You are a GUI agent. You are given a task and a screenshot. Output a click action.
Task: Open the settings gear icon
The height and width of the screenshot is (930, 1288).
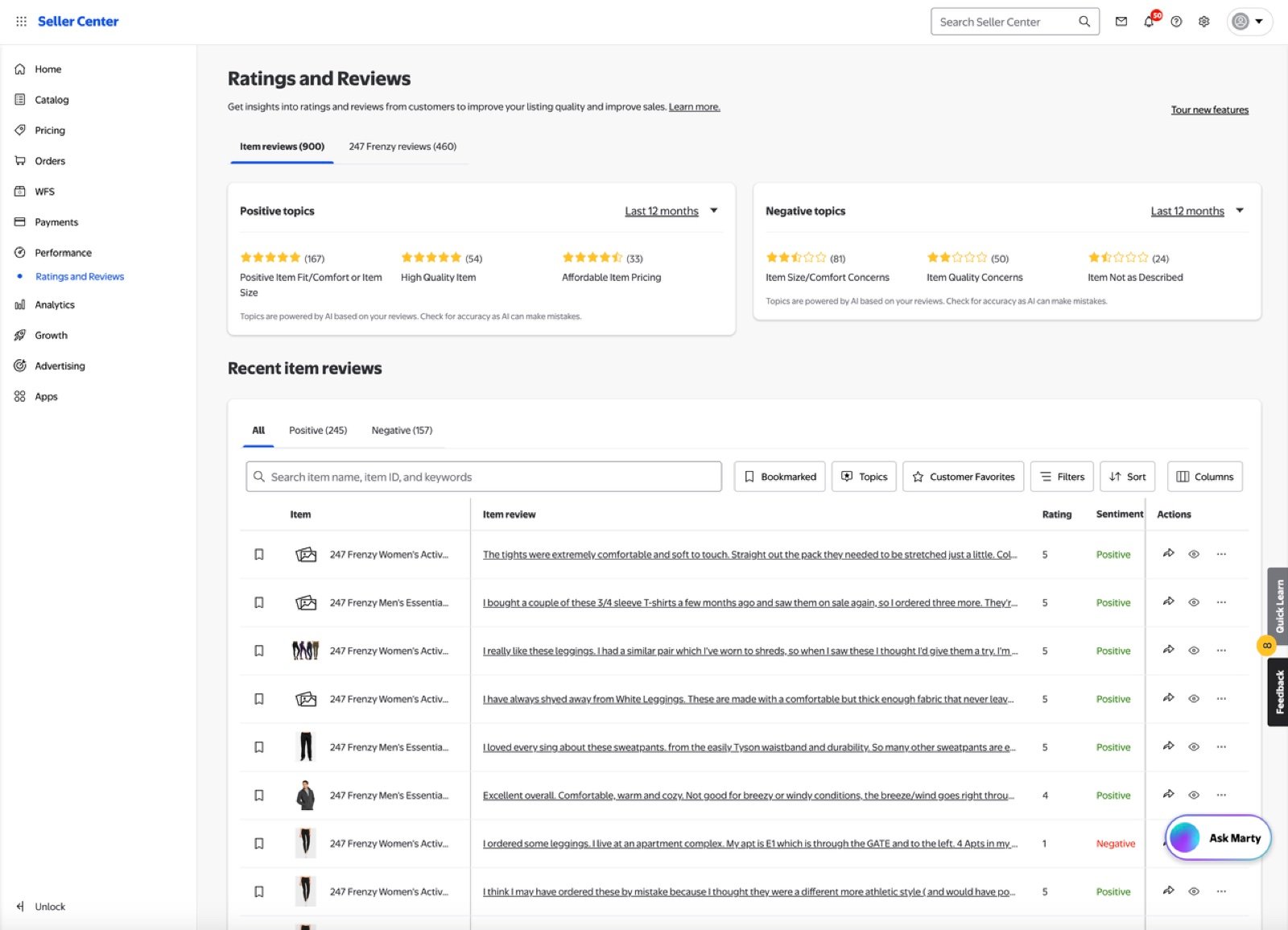(x=1203, y=22)
